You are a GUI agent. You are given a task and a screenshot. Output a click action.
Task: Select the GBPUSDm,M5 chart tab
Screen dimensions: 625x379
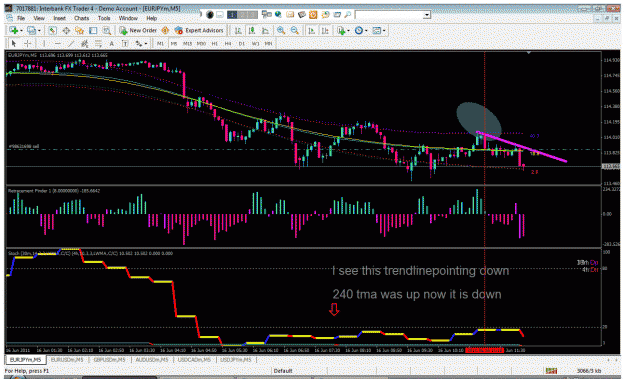109,359
